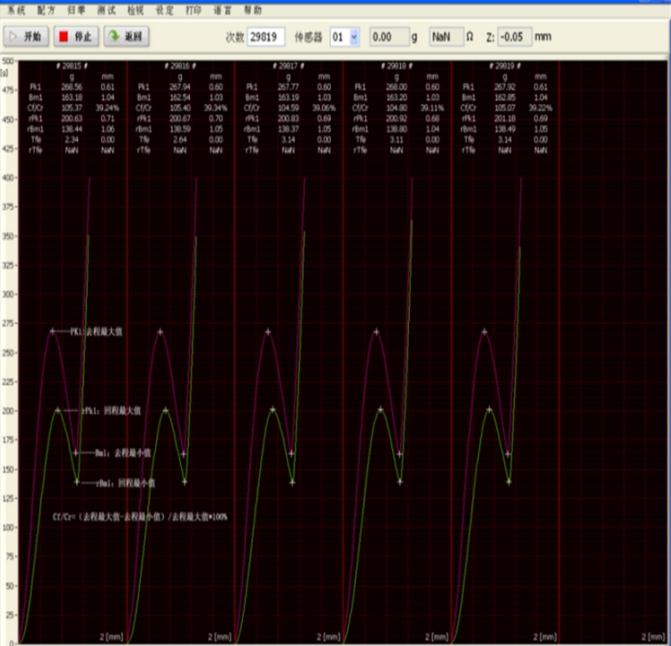Click the 开始 start button
The image size is (671, 646).
click(x=26, y=37)
